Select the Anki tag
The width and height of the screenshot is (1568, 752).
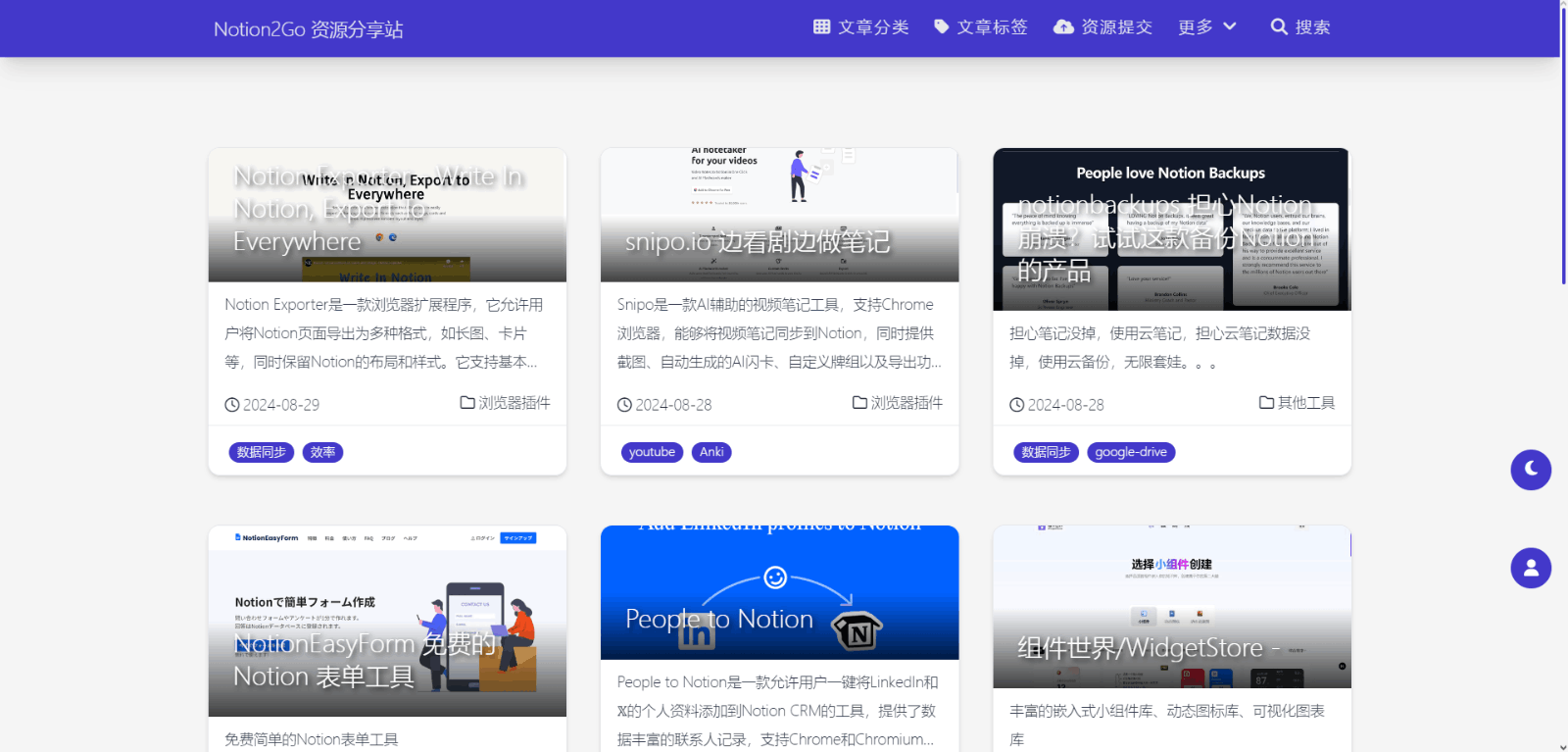tap(711, 452)
